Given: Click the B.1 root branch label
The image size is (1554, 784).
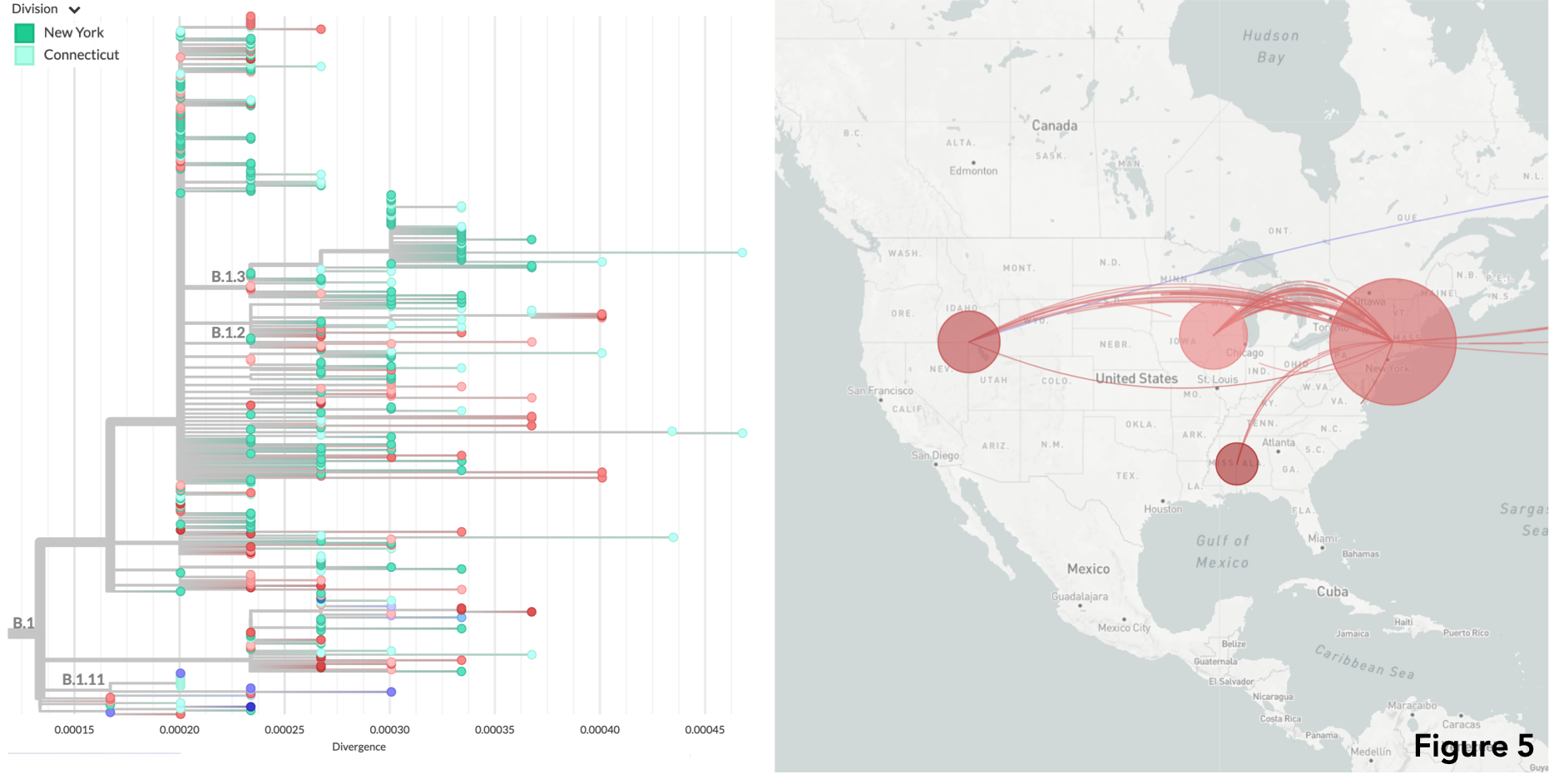Looking at the screenshot, I should (x=23, y=624).
